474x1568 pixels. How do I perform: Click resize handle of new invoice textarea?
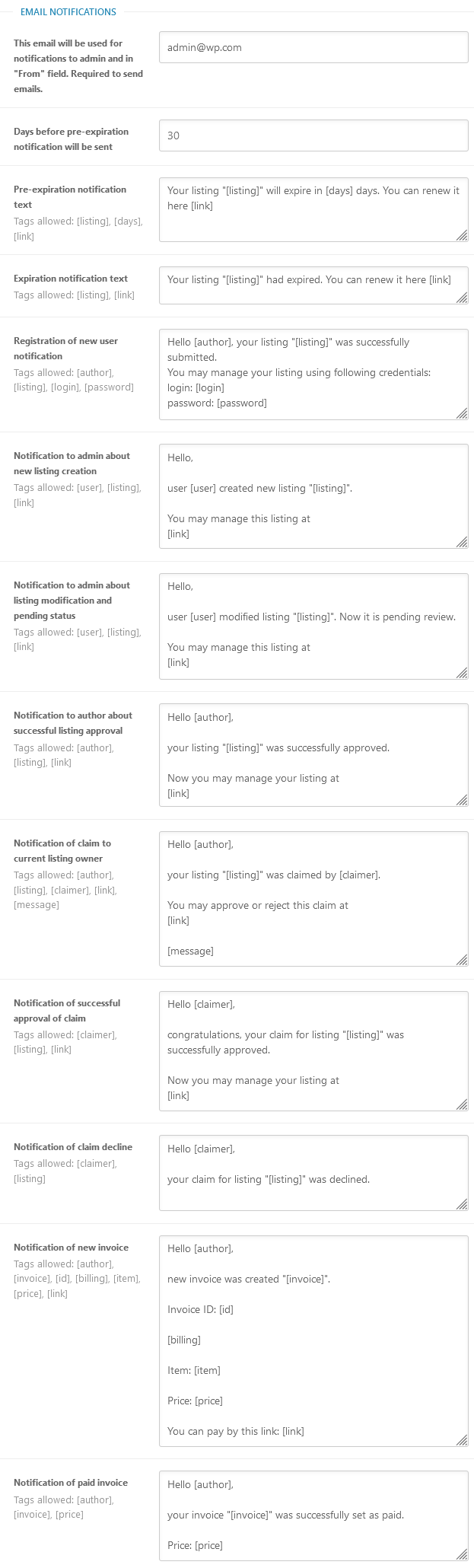[x=462, y=1439]
